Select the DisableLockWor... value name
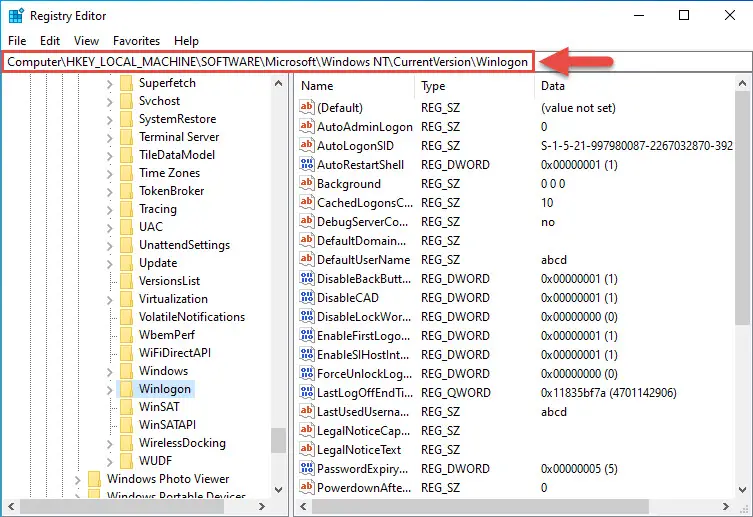753x517 pixels. tap(364, 317)
